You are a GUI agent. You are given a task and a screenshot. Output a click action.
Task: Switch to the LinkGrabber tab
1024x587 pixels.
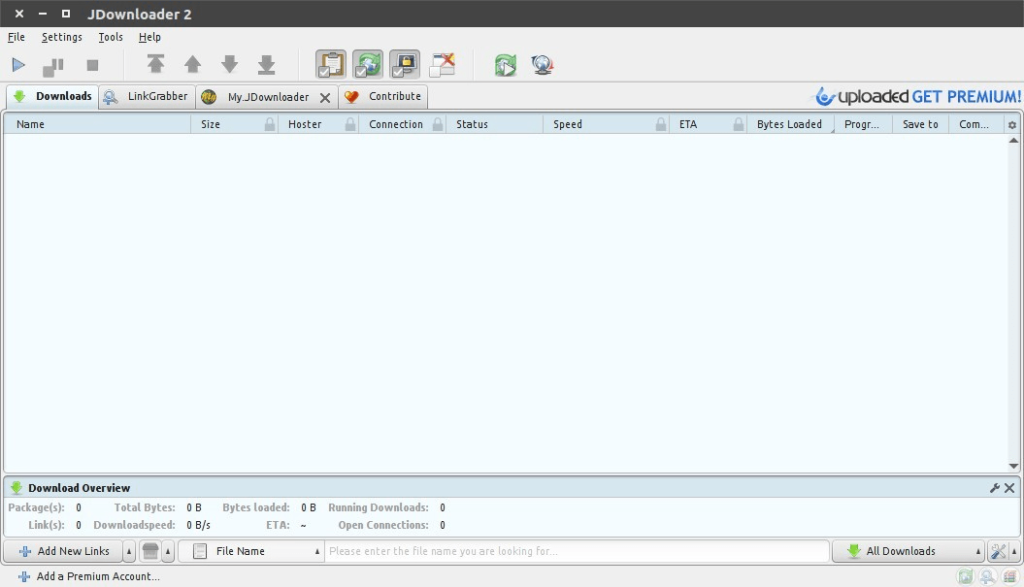coord(147,97)
